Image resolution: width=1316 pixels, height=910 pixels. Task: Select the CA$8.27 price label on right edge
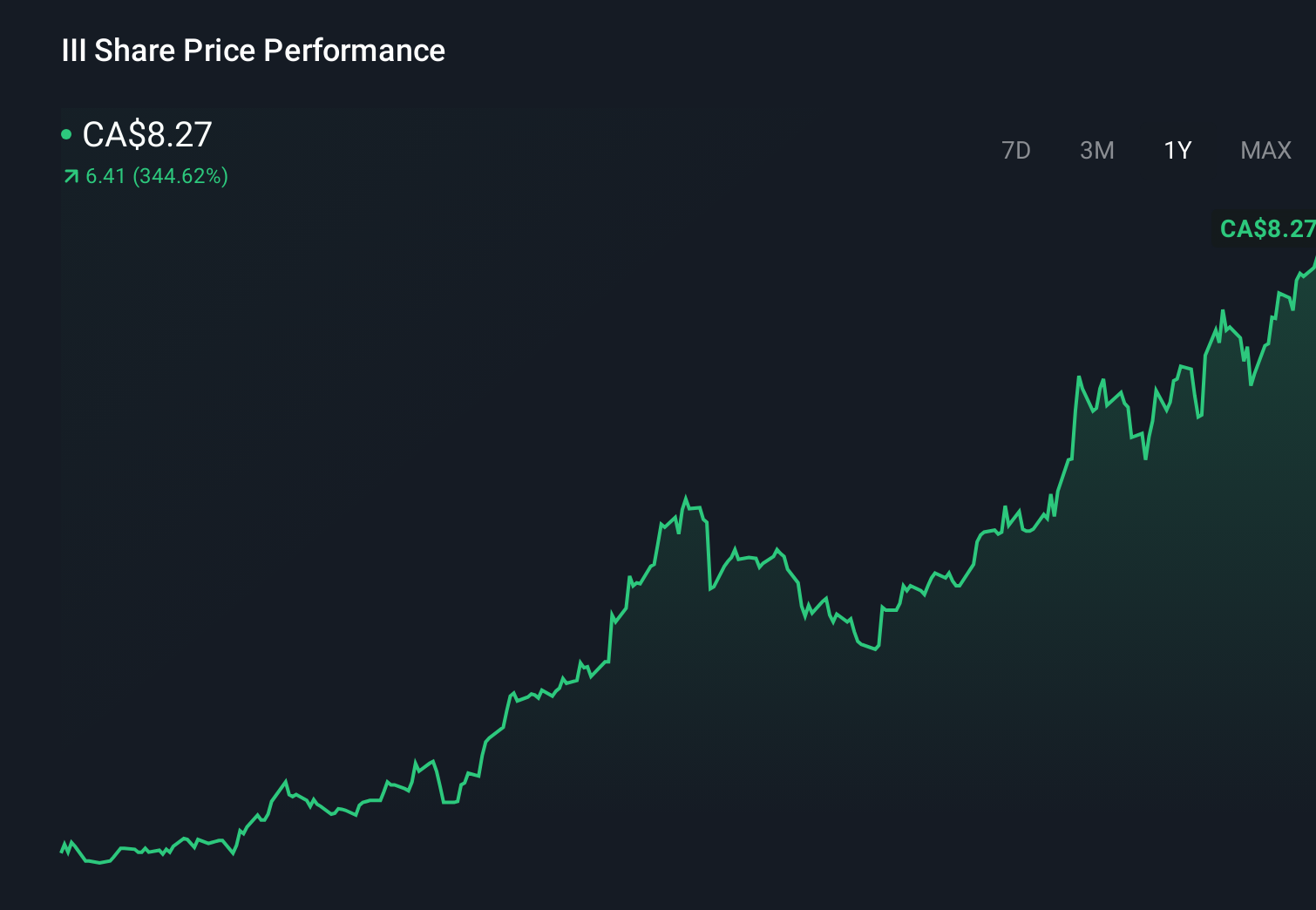[1267, 229]
